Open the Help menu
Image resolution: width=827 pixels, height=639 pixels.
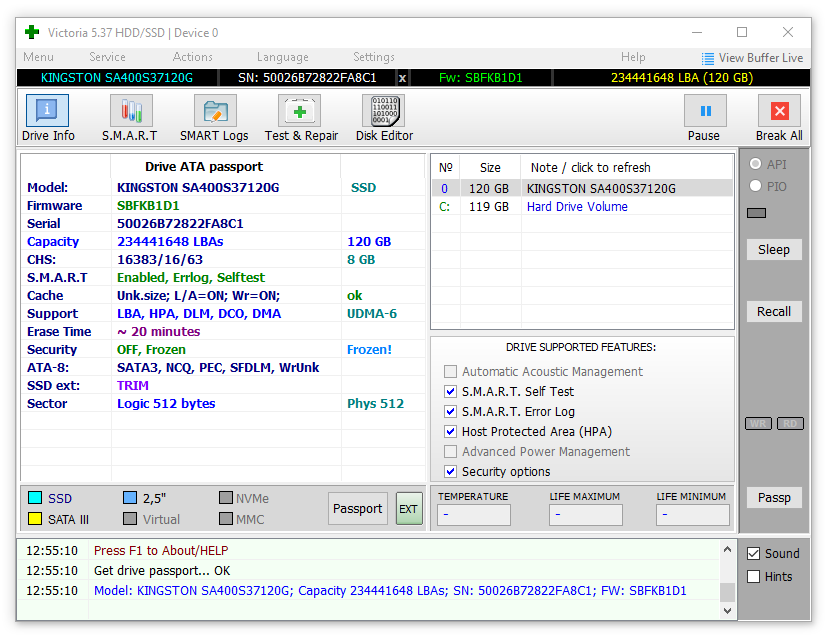(633, 57)
